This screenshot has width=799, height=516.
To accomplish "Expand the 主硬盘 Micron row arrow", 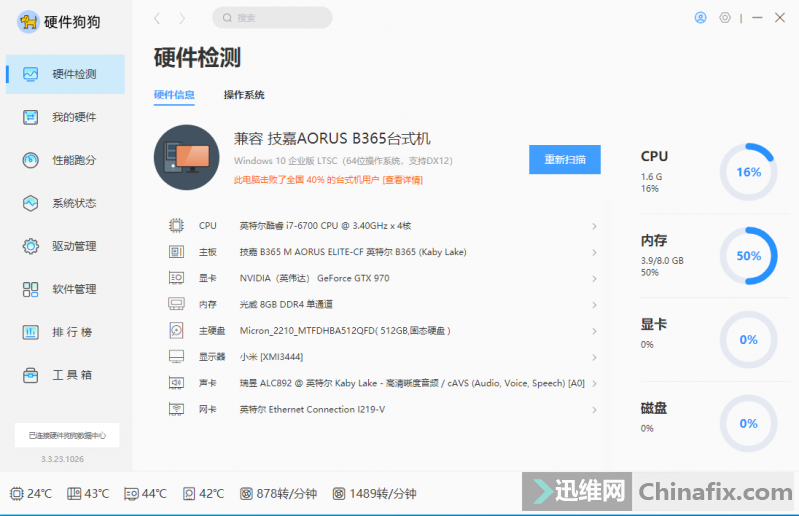I will point(594,331).
